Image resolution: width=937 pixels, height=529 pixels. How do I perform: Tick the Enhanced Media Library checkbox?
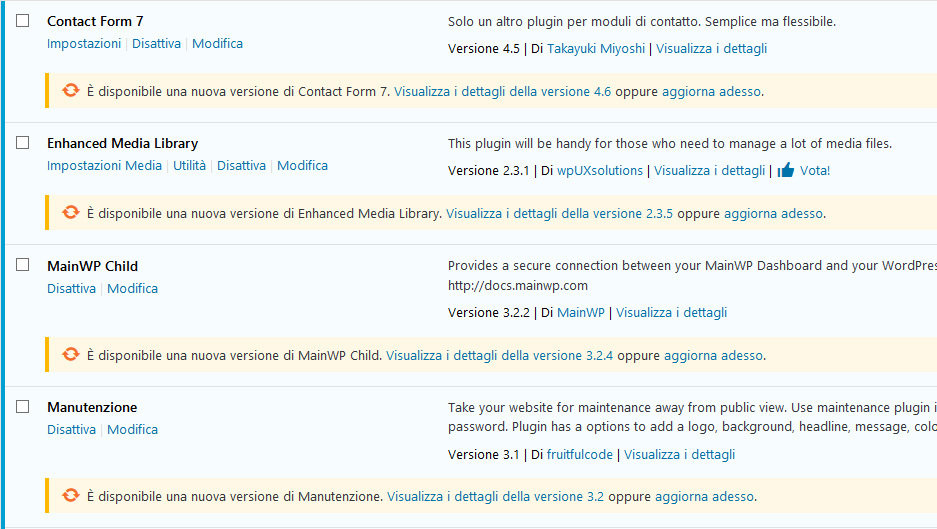23,143
